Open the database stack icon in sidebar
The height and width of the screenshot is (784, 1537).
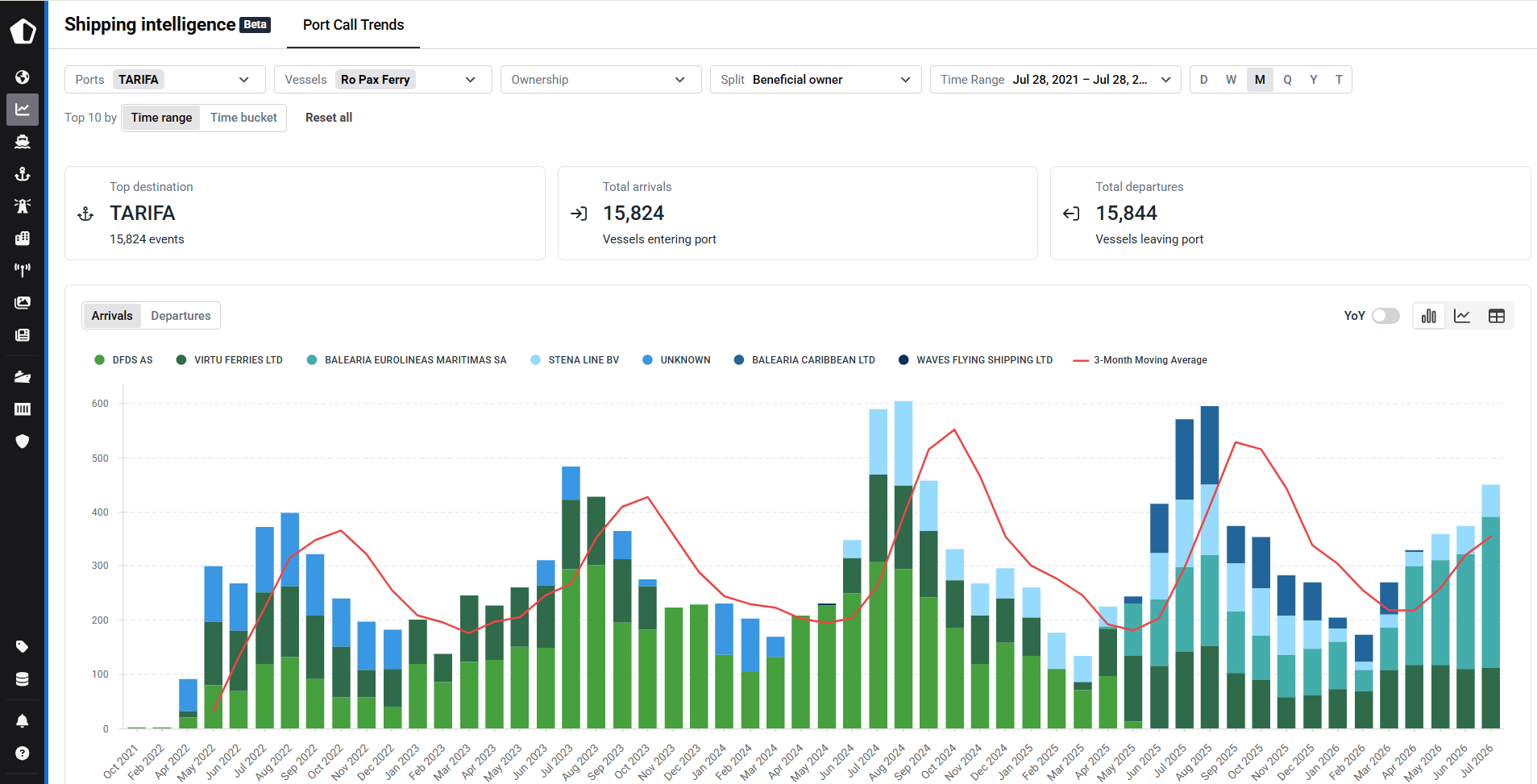[x=23, y=679]
